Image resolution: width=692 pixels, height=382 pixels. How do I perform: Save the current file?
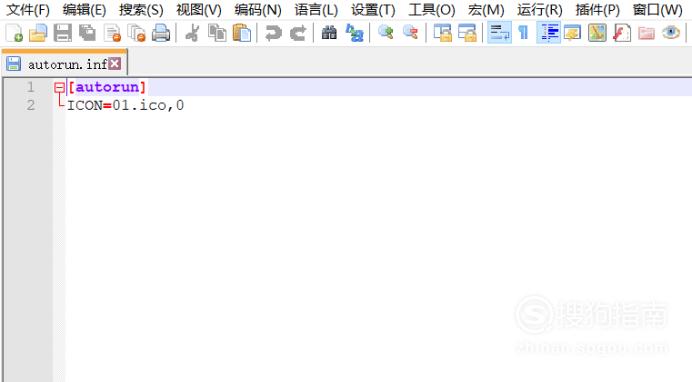pyautogui.click(x=63, y=33)
